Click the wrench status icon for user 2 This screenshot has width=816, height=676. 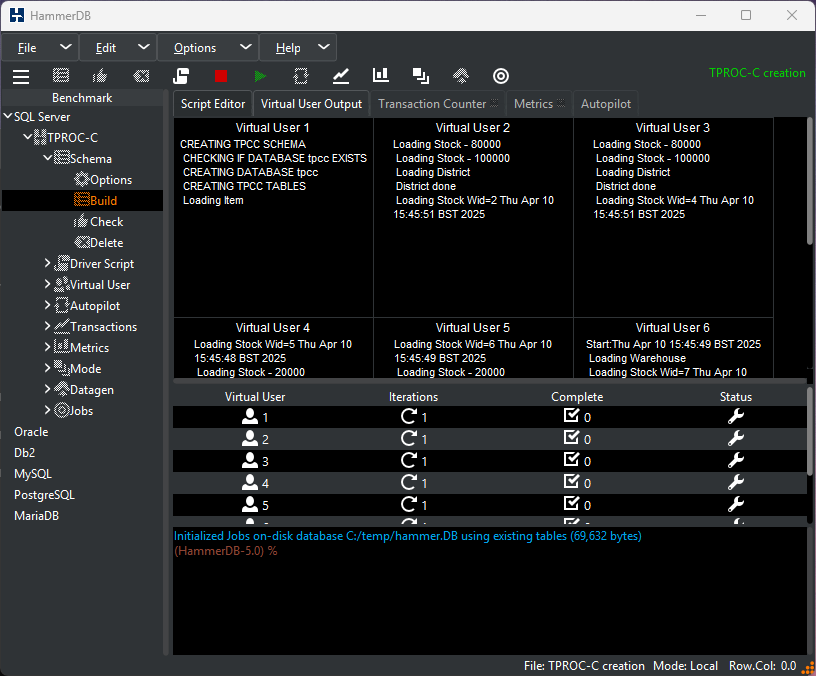(x=736, y=439)
